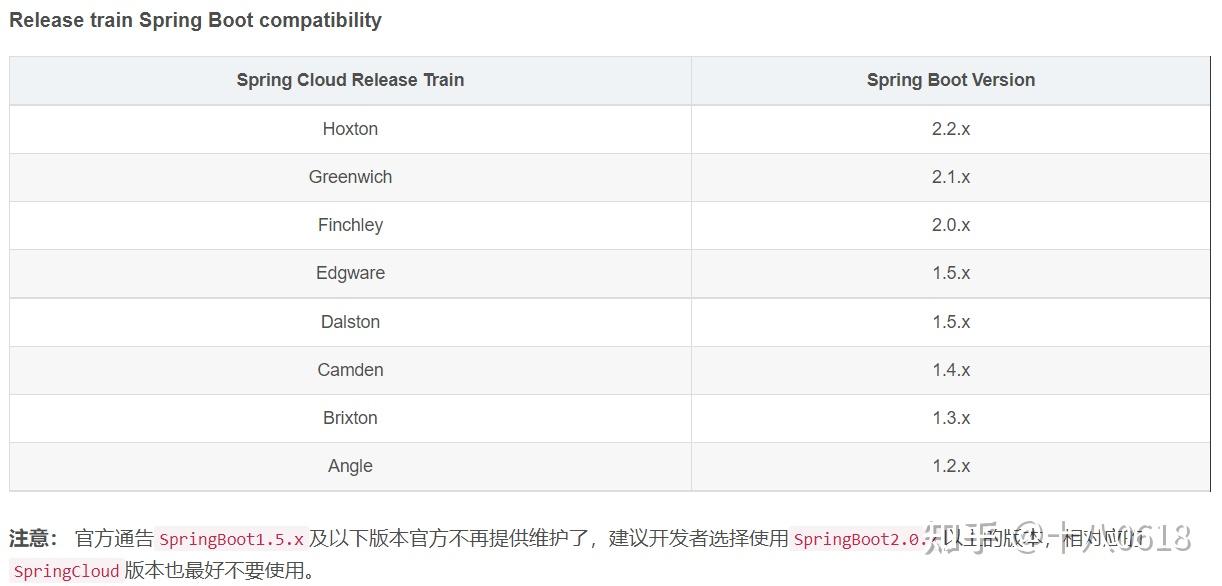Click the SpringCloud inline code text
1222x586 pixels.
(x=66, y=572)
